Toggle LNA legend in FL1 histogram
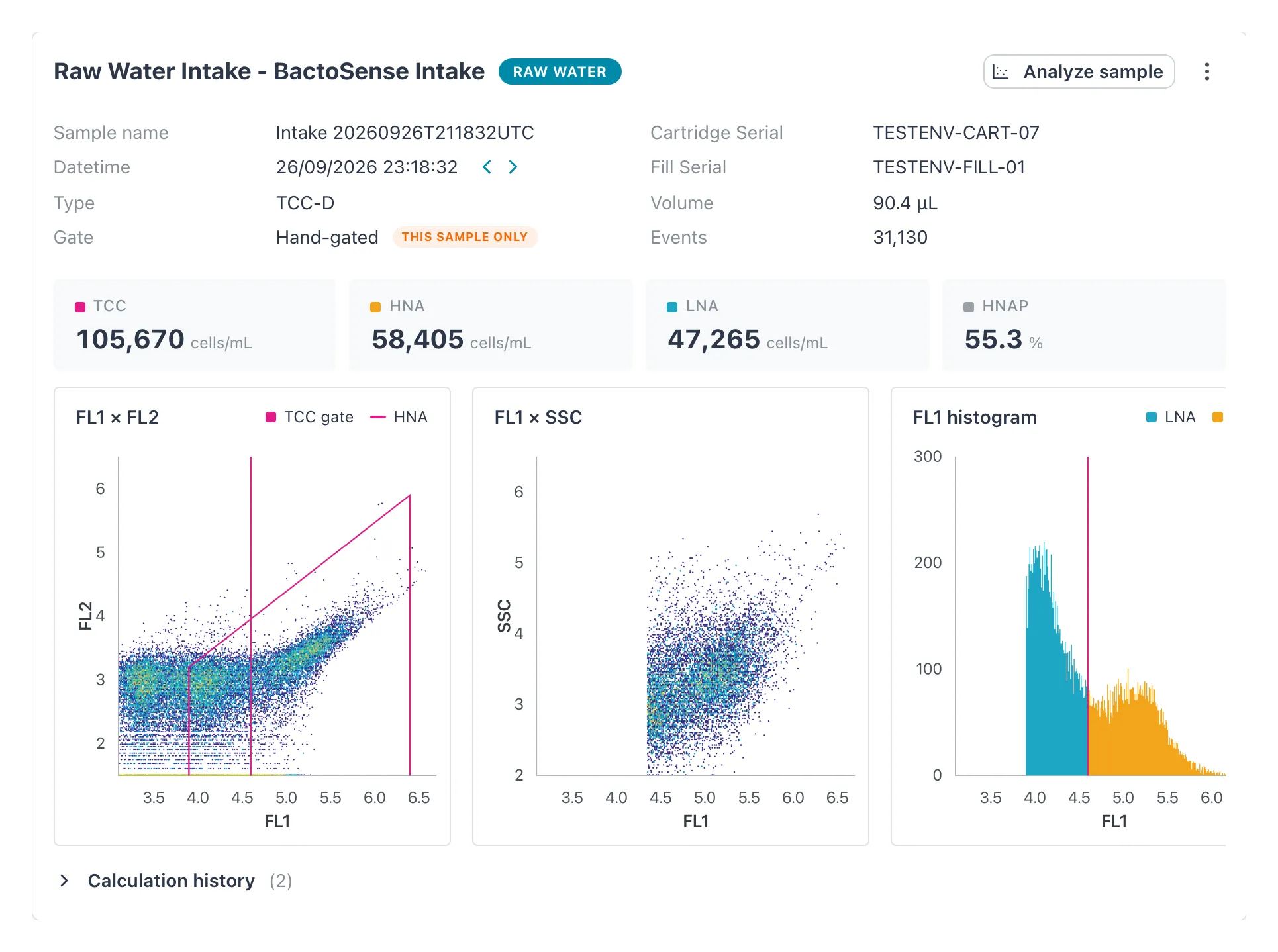1278x952 pixels. (x=1171, y=417)
